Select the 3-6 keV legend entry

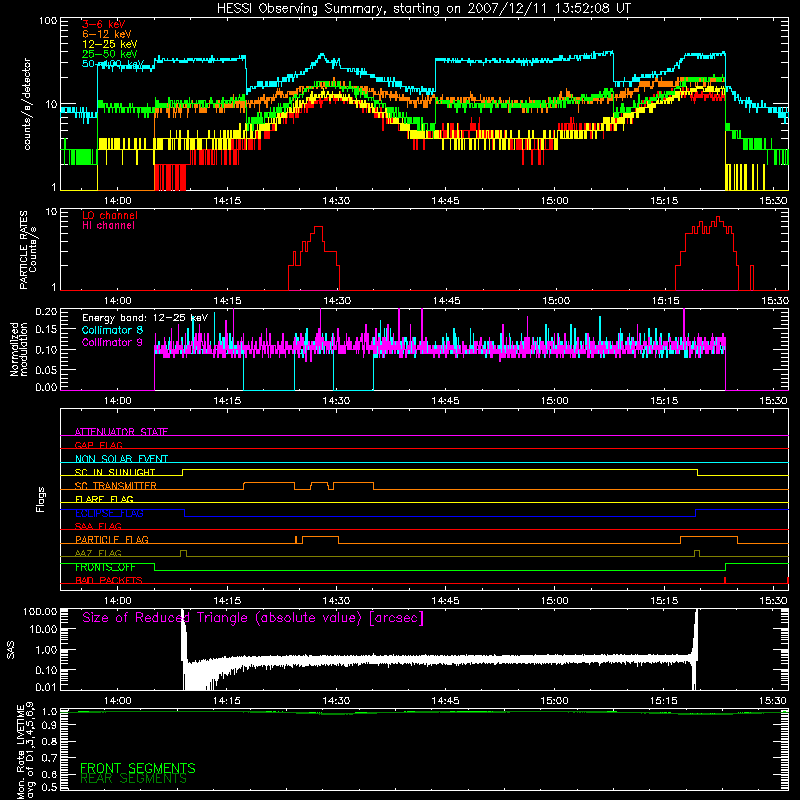(x=103, y=24)
